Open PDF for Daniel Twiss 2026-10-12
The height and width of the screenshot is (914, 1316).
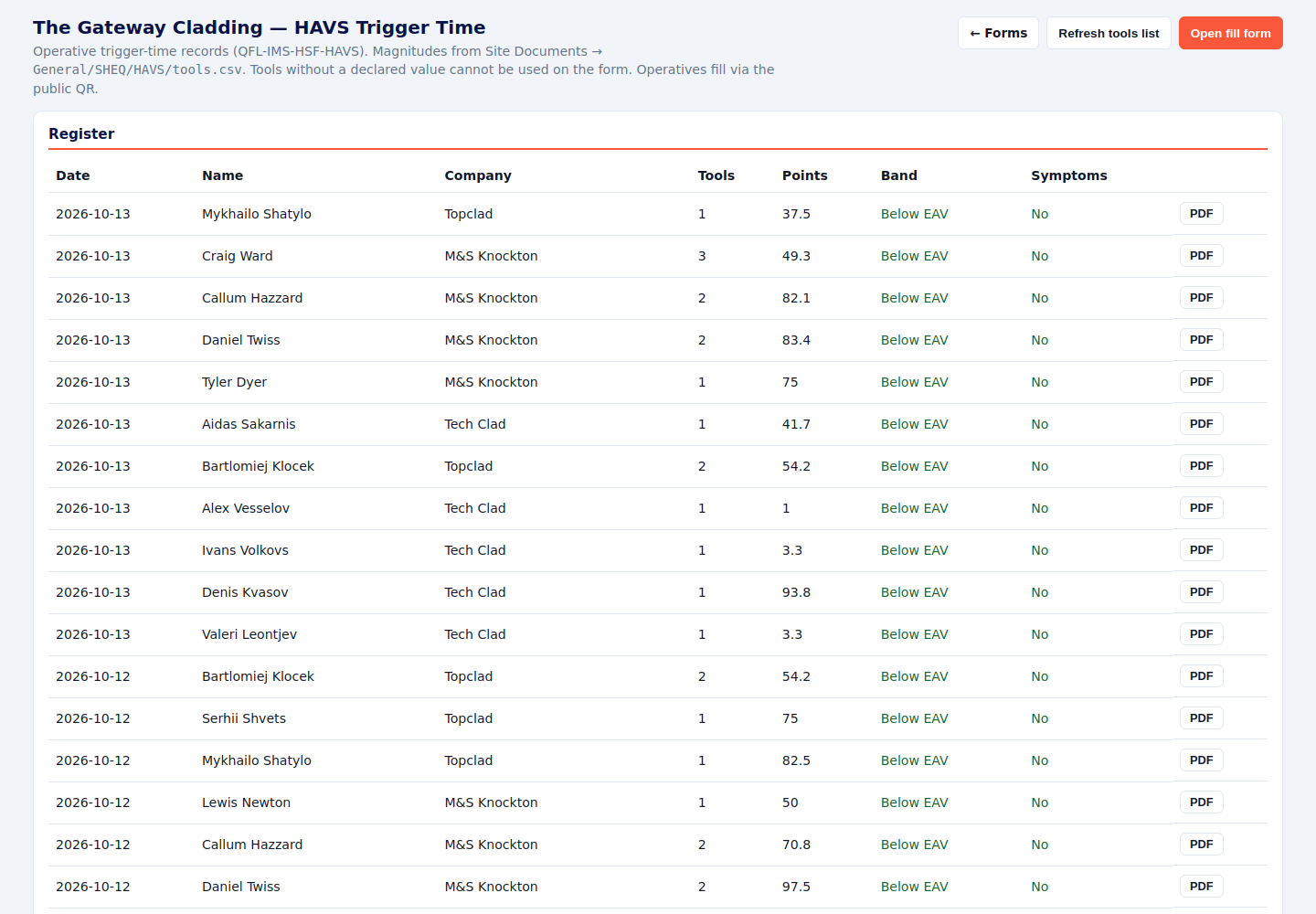coord(1201,887)
